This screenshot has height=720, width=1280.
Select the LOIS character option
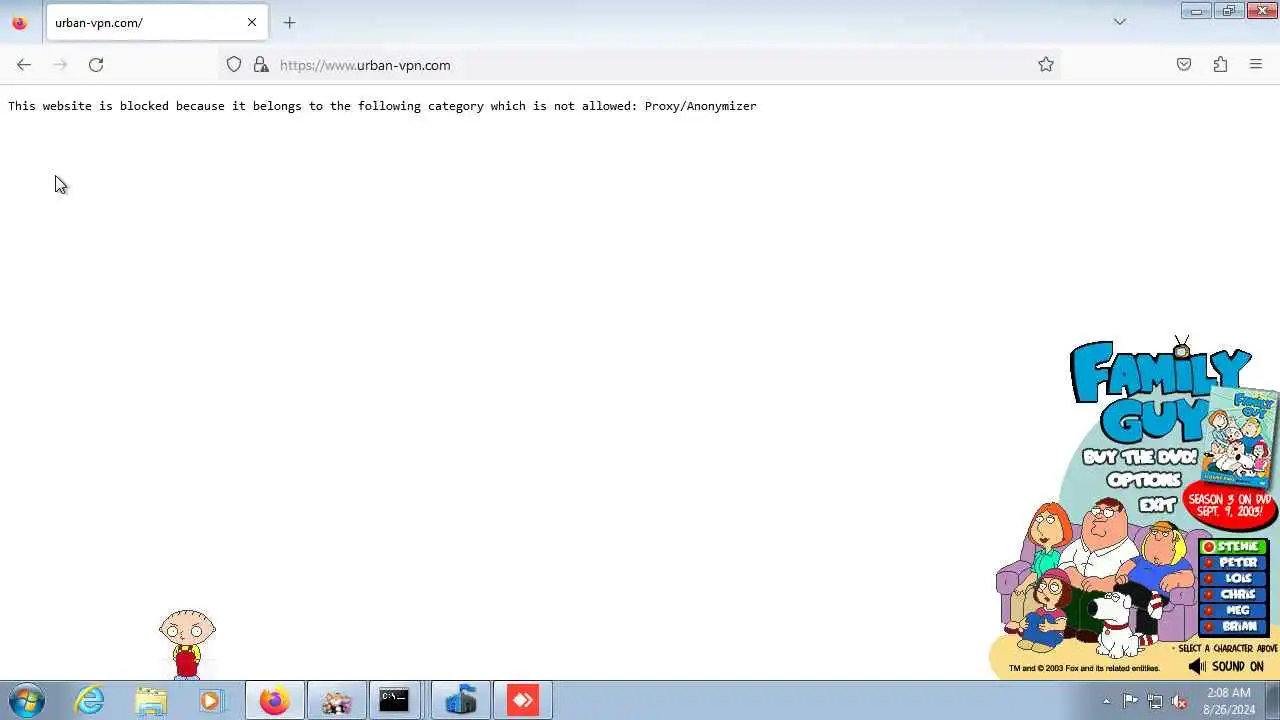click(1234, 578)
